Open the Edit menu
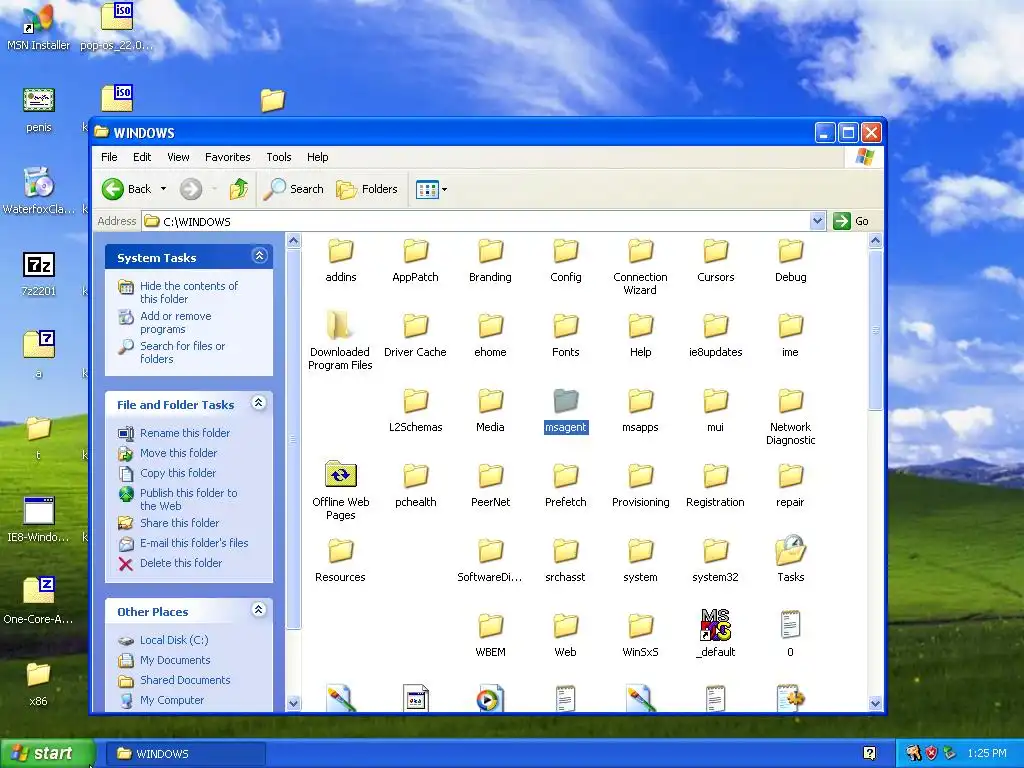This screenshot has width=1024, height=768. pos(142,157)
